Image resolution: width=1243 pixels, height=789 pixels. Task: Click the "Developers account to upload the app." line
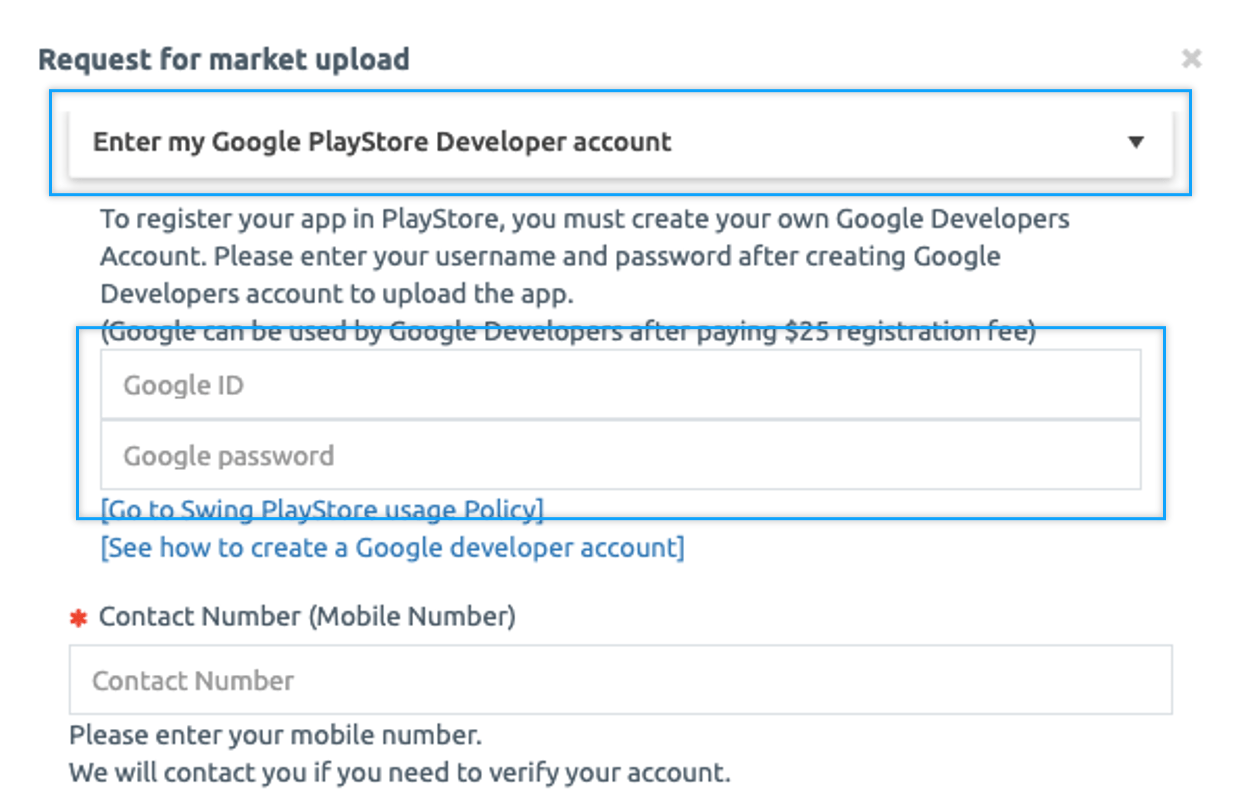[337, 294]
